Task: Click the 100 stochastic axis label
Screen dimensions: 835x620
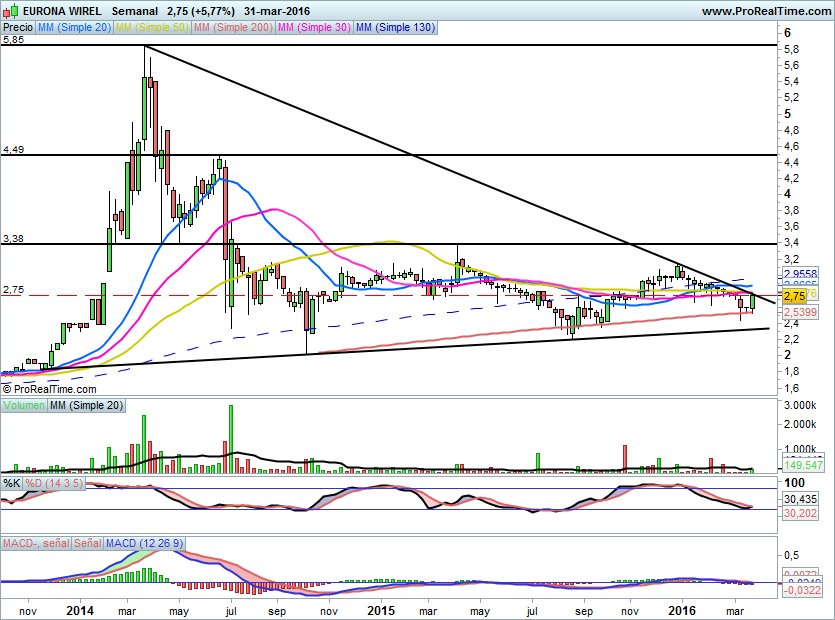Action: pyautogui.click(x=795, y=483)
